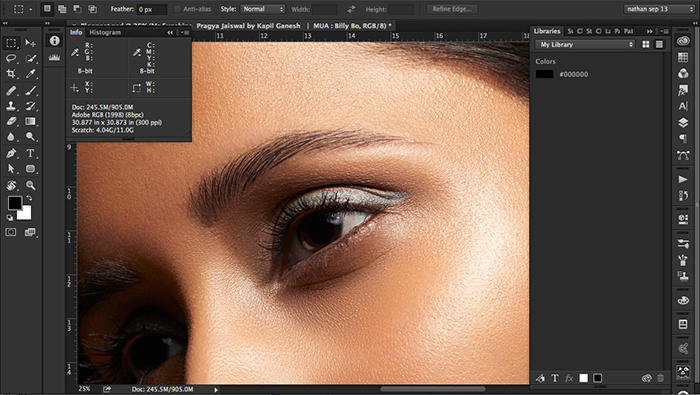
Task: Select the Clone Stamp tool
Action: coord(11,106)
